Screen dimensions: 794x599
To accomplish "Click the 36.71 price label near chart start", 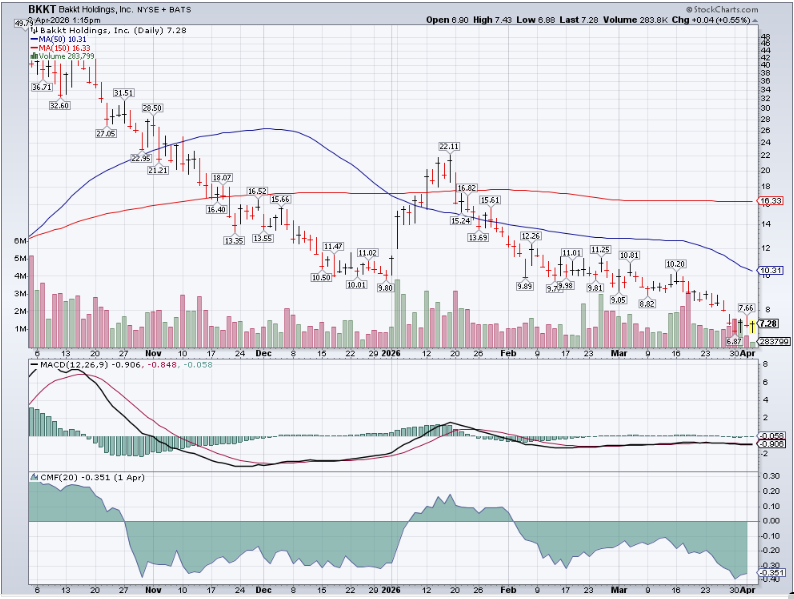I will [x=42, y=87].
